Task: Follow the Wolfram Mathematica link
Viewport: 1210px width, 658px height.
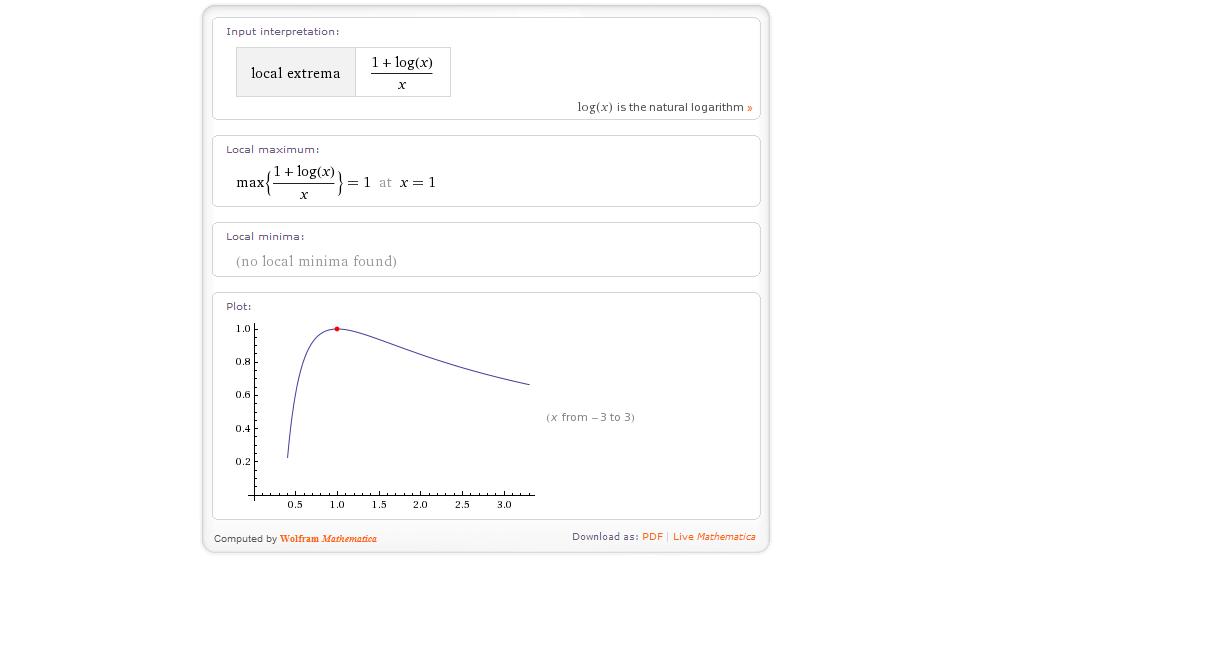Action: 328,539
